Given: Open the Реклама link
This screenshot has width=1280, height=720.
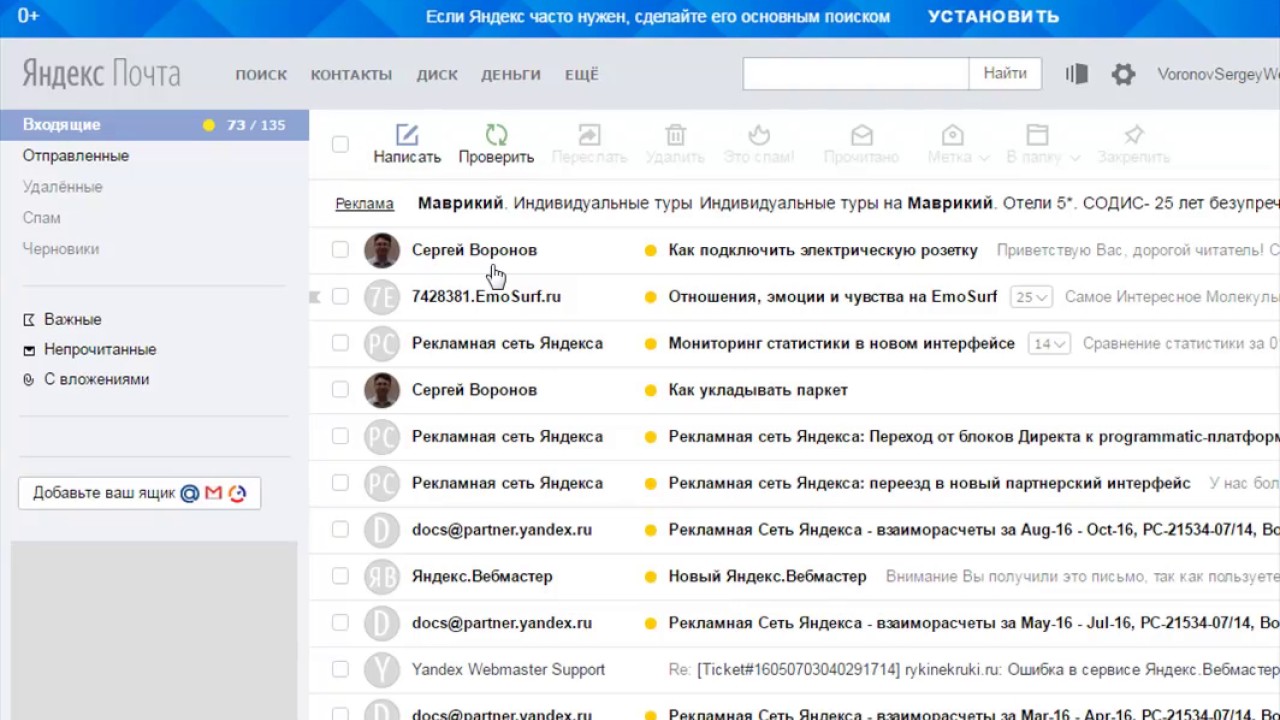Looking at the screenshot, I should 364,203.
